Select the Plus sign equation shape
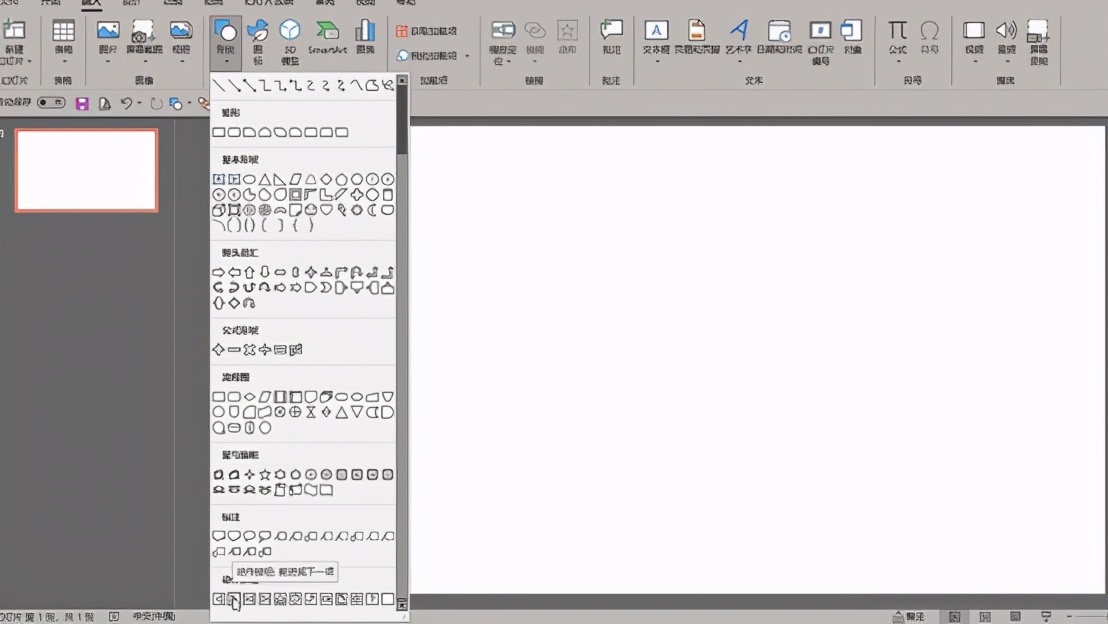 click(x=218, y=350)
